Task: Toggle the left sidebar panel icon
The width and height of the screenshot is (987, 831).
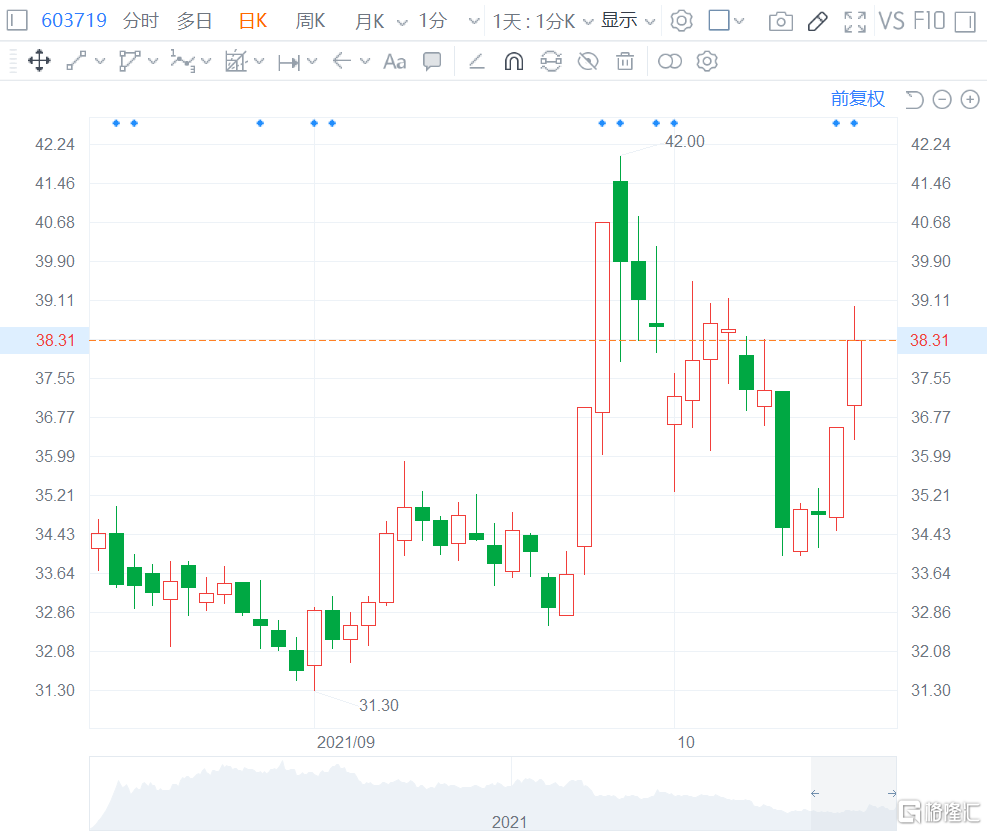Action: click(17, 21)
